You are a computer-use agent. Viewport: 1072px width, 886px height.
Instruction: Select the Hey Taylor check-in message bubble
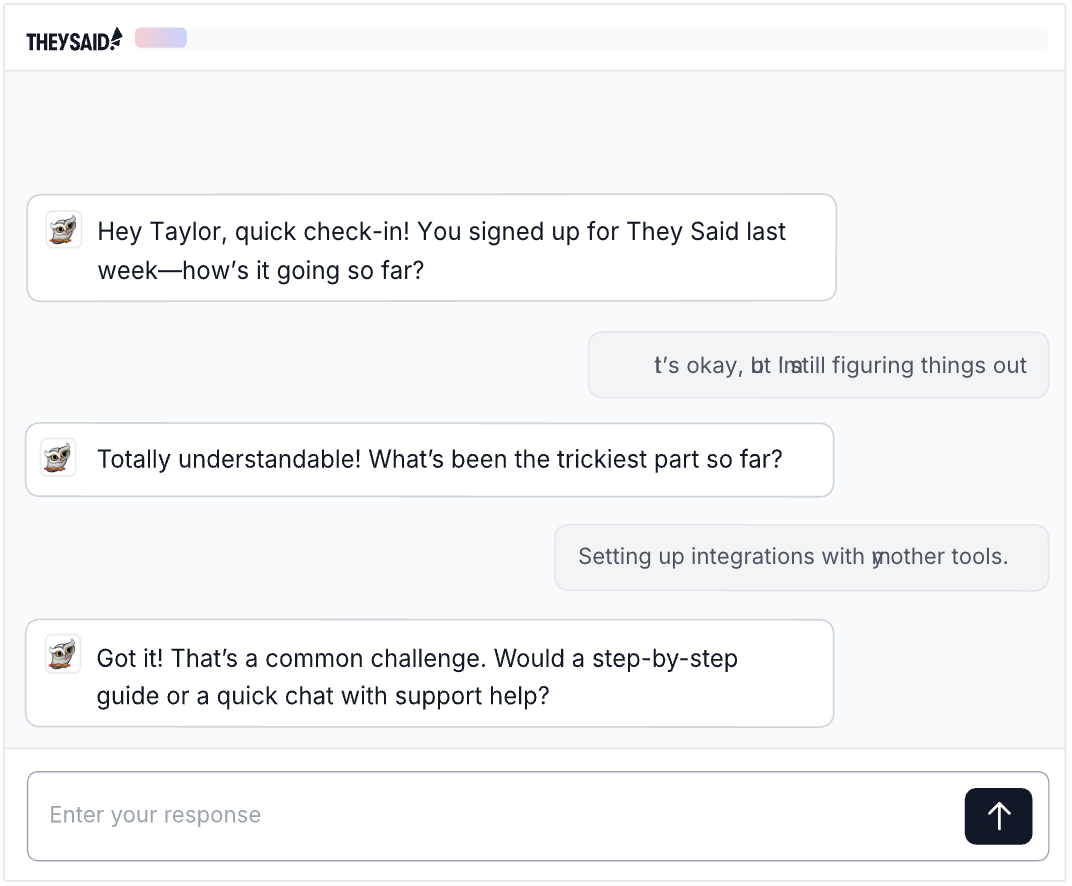pyautogui.click(x=431, y=248)
